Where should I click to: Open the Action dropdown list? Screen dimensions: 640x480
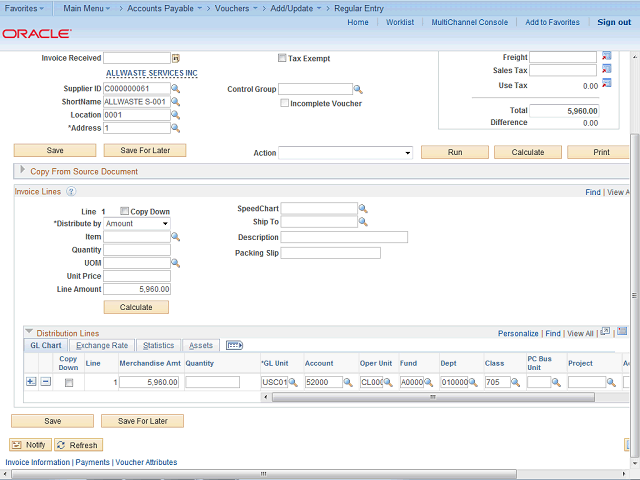(345, 153)
